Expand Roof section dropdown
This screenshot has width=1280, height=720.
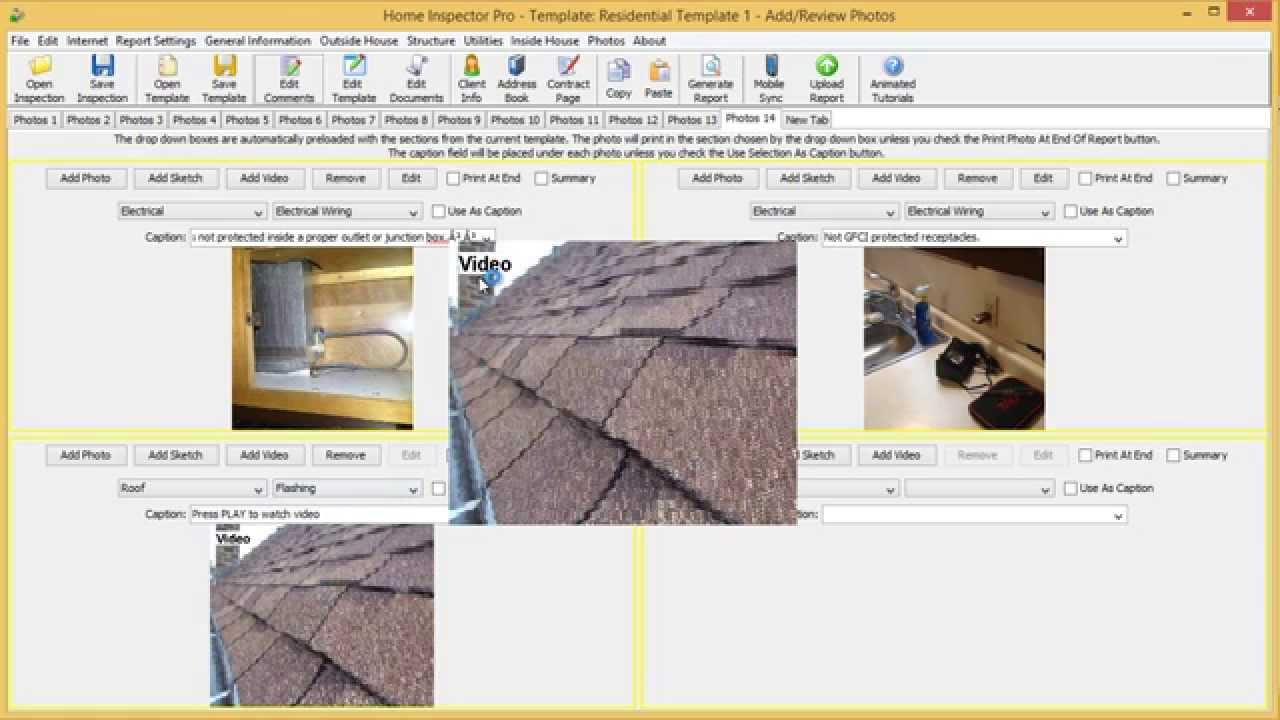click(x=259, y=489)
